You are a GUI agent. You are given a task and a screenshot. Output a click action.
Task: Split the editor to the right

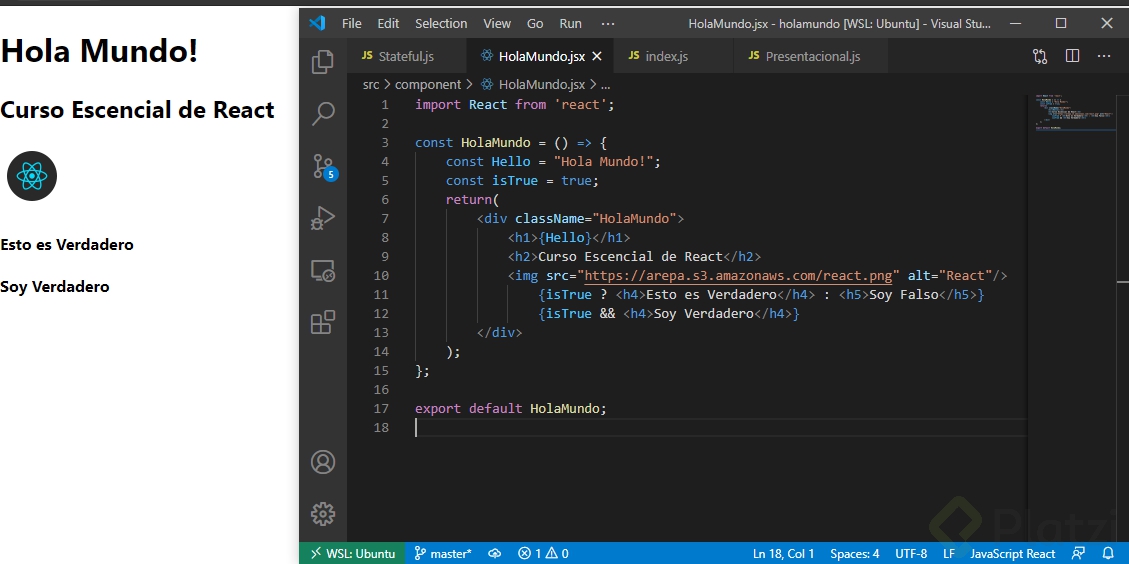coord(1072,56)
